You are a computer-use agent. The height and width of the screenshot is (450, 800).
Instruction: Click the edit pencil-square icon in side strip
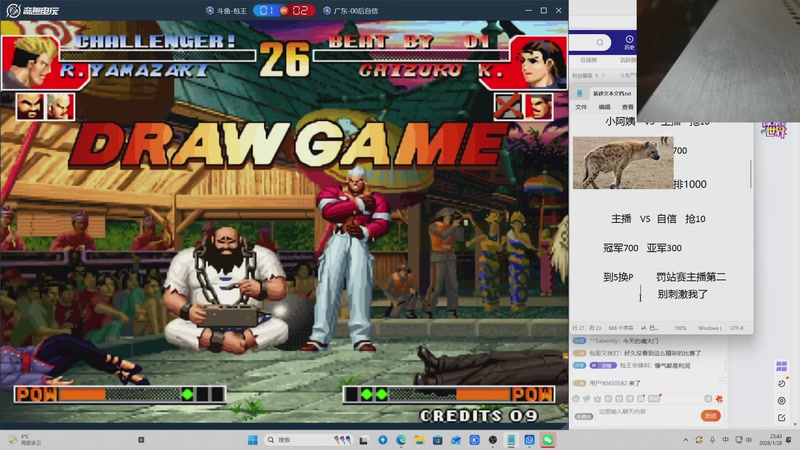coord(782,417)
